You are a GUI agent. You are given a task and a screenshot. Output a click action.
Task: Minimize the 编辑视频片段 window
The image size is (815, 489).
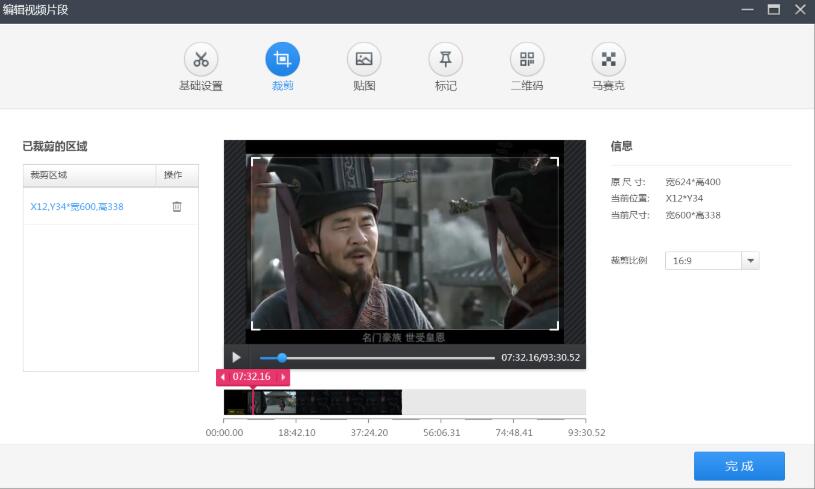(747, 10)
